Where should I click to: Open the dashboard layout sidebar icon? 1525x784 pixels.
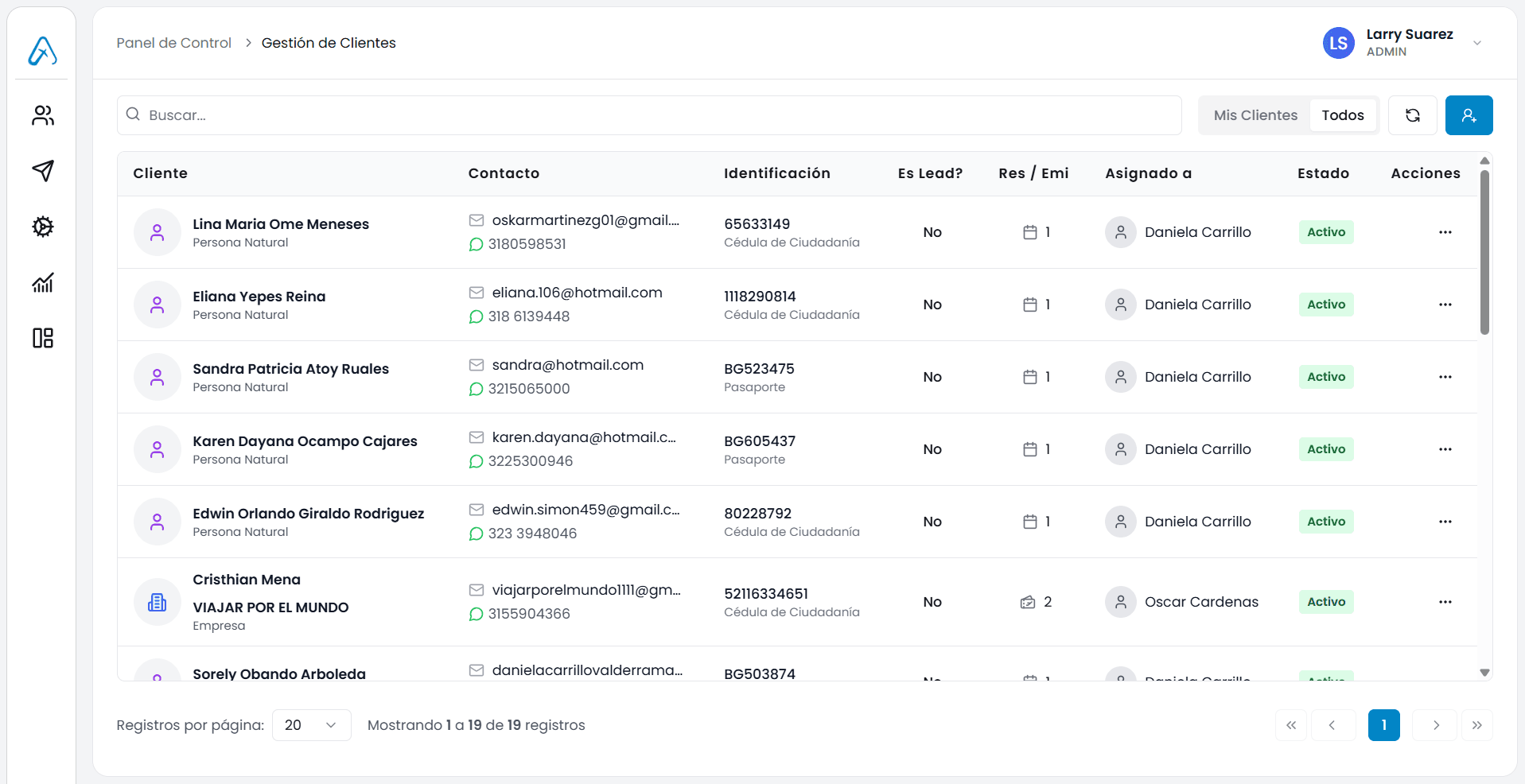coord(43,338)
